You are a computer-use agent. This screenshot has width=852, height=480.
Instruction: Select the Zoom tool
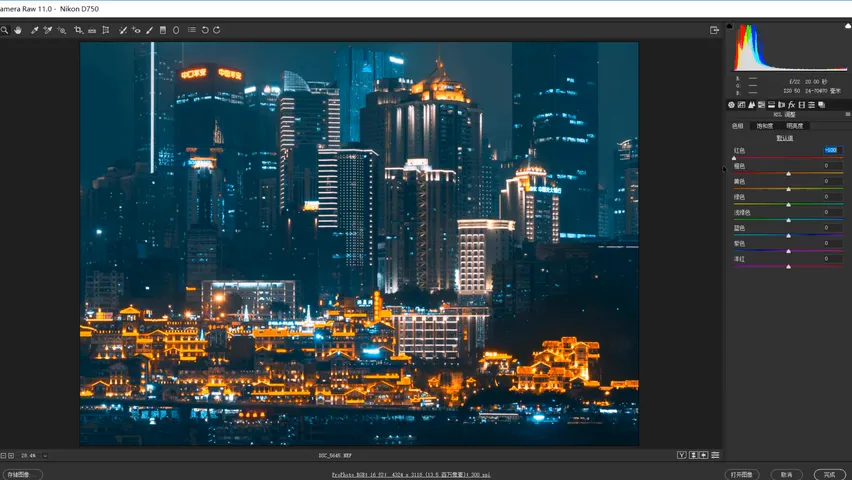point(4,30)
